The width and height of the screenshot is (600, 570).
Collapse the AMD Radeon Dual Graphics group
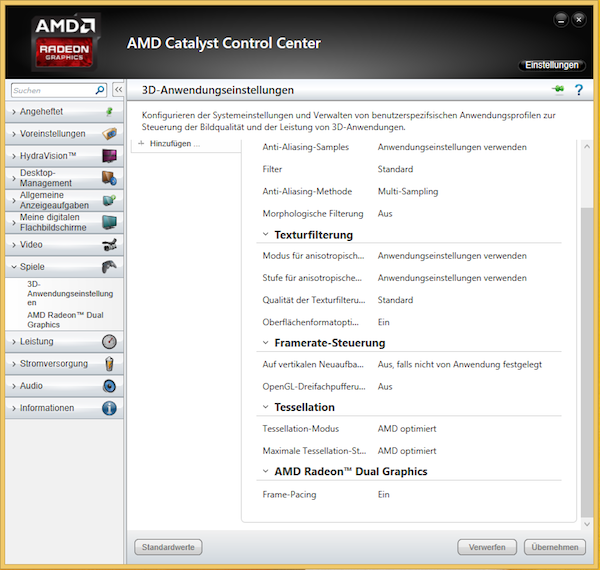[x=266, y=471]
